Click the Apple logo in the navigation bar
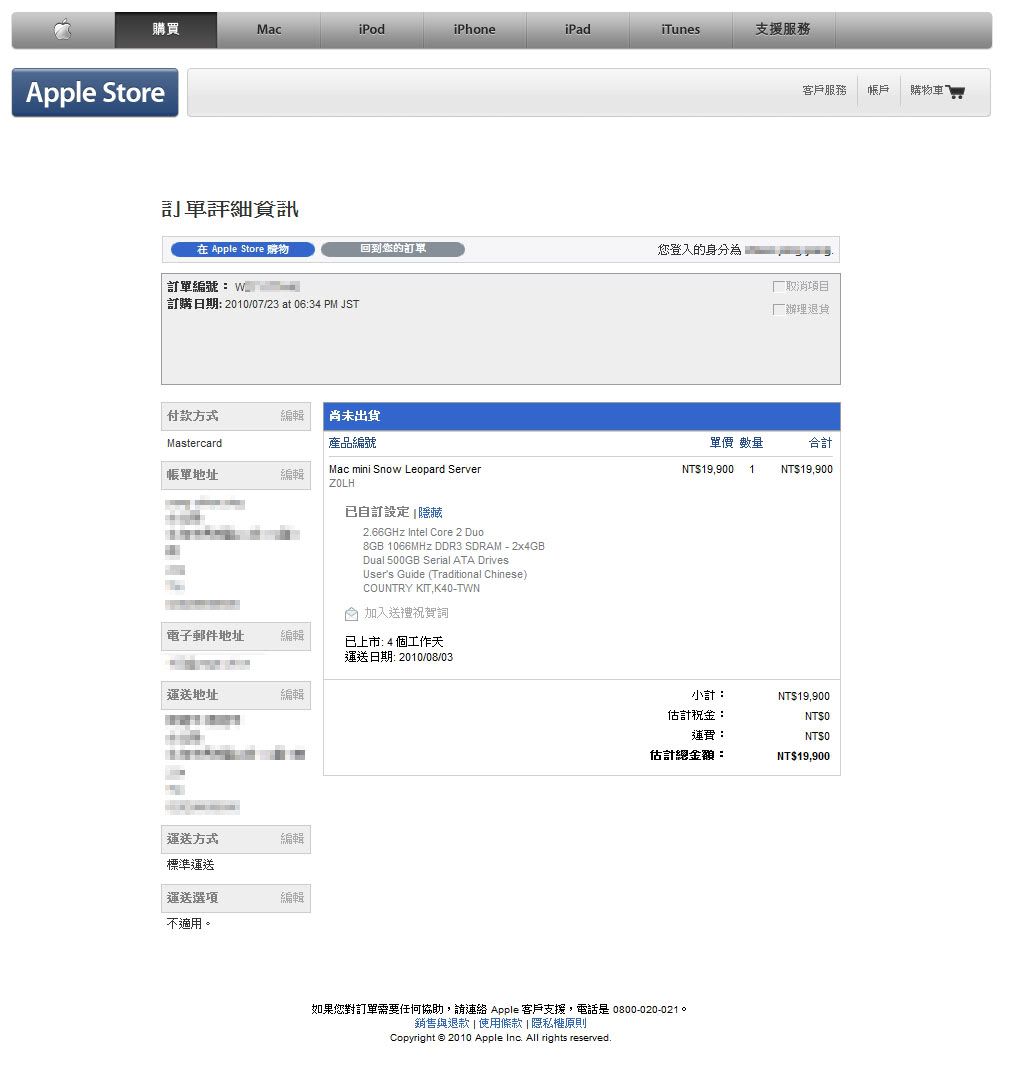1012x1068 pixels. pos(63,29)
